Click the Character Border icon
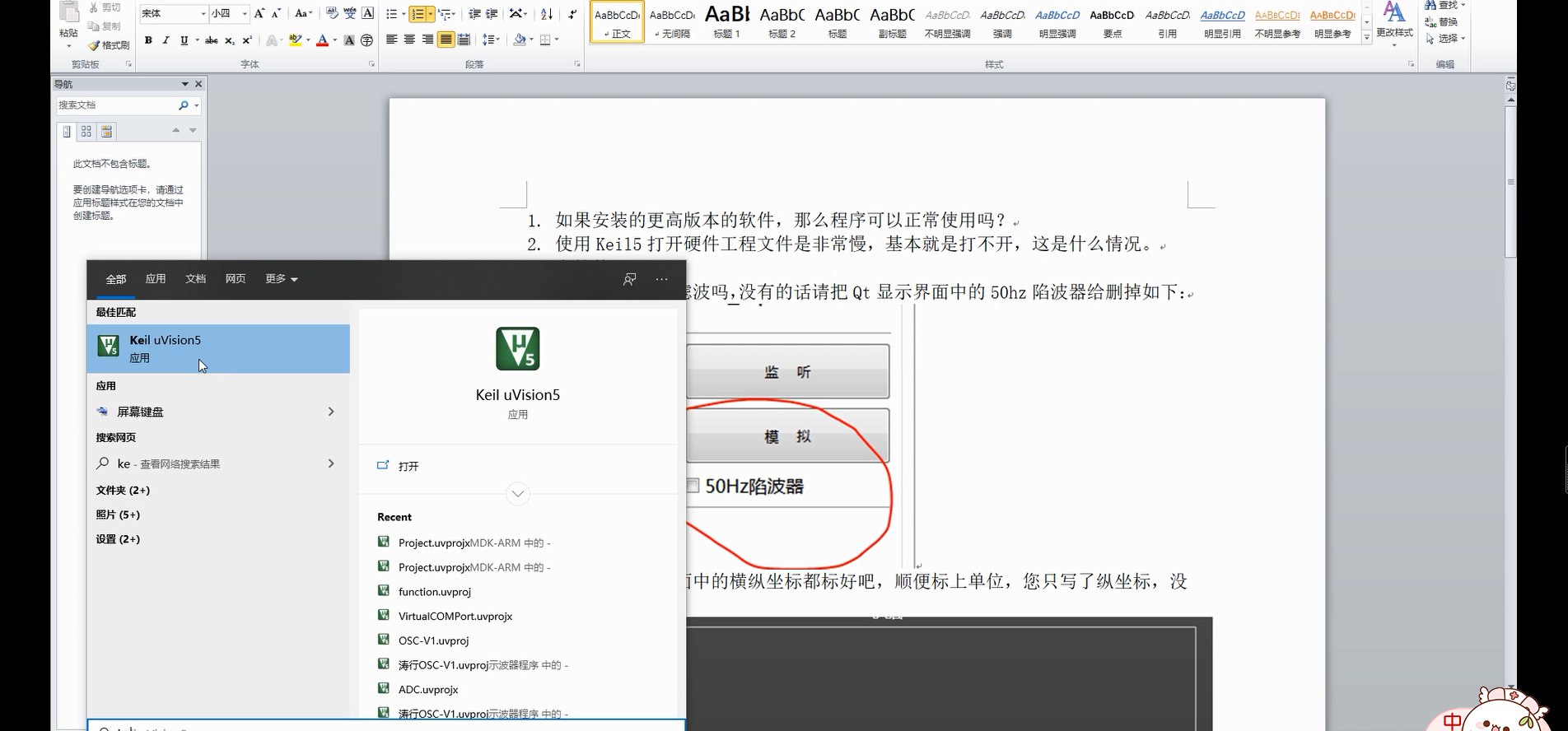 pyautogui.click(x=368, y=13)
